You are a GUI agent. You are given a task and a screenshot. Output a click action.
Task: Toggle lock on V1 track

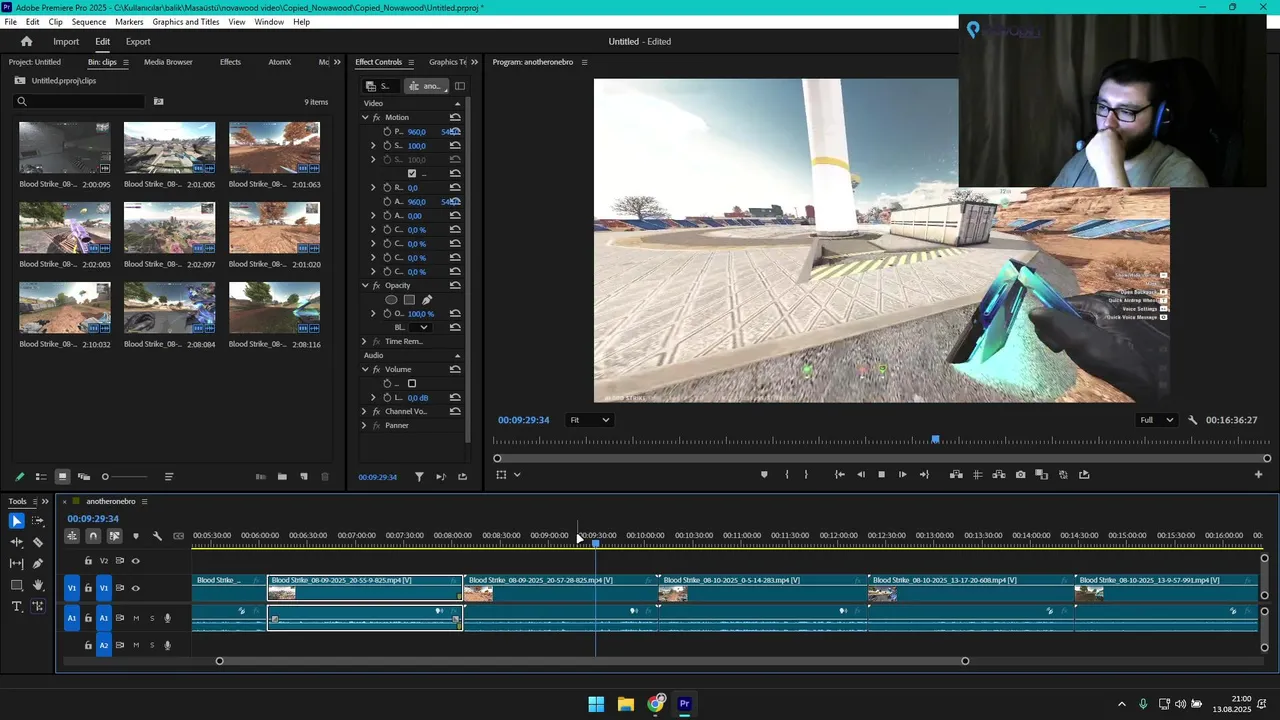pos(88,588)
